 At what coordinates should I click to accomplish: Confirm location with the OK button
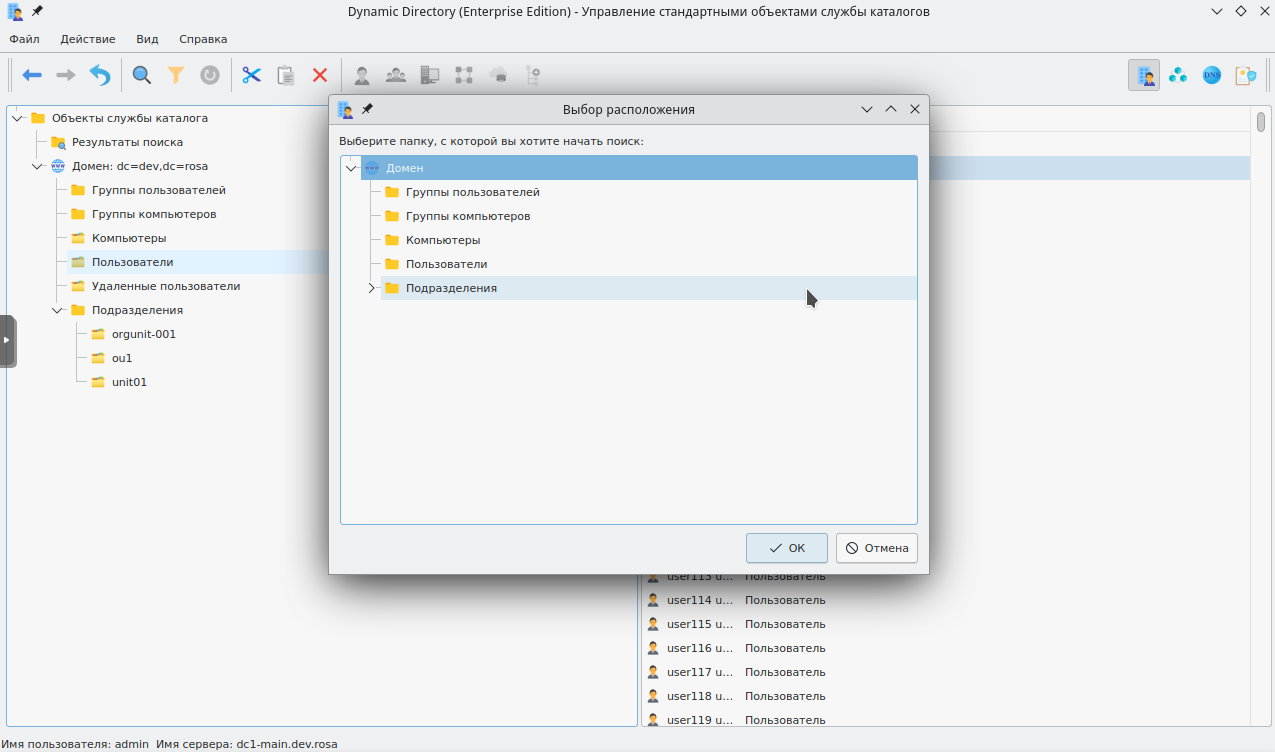[786, 548]
